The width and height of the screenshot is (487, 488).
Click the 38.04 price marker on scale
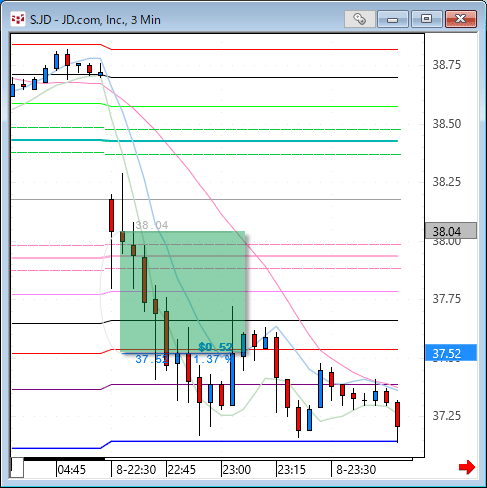click(x=451, y=231)
